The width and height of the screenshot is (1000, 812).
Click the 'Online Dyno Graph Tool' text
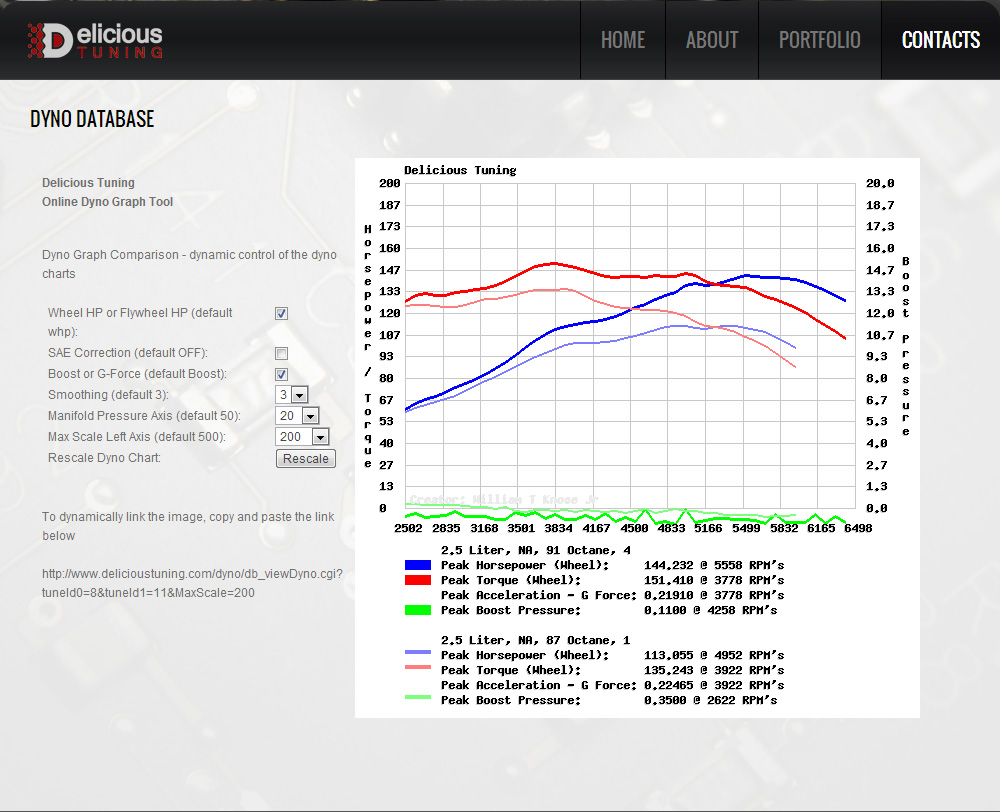click(107, 202)
